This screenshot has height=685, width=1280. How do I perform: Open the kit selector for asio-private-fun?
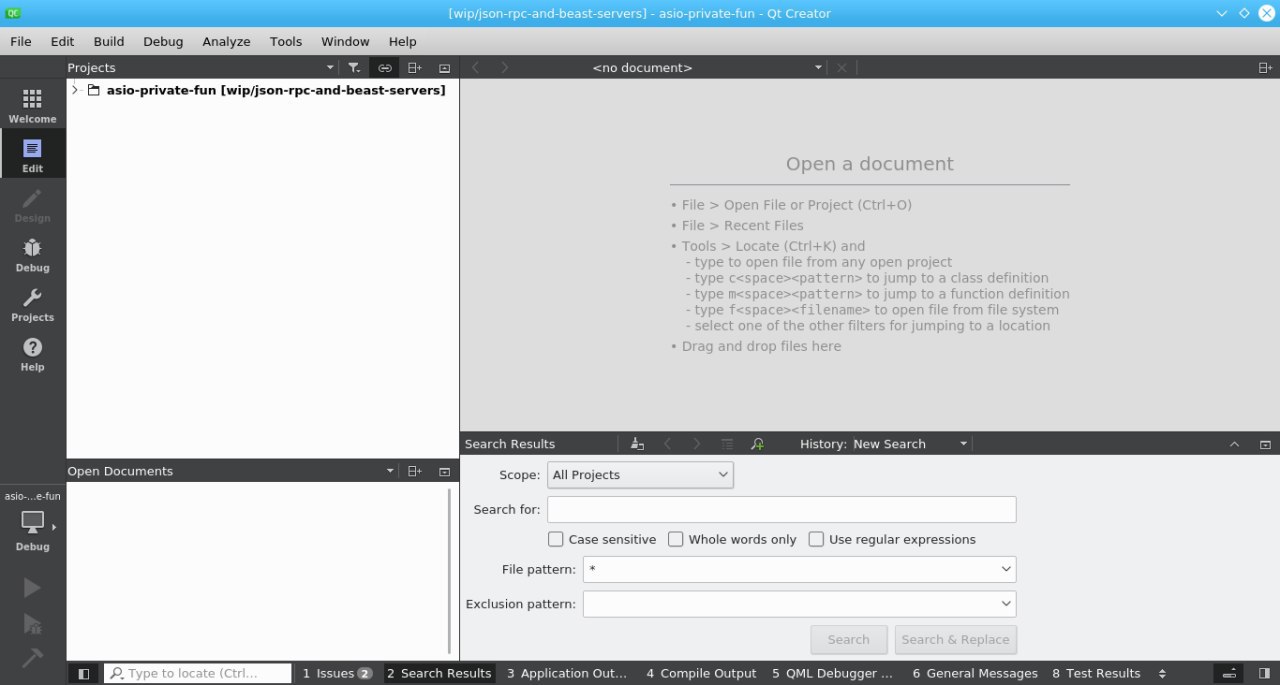(32, 524)
